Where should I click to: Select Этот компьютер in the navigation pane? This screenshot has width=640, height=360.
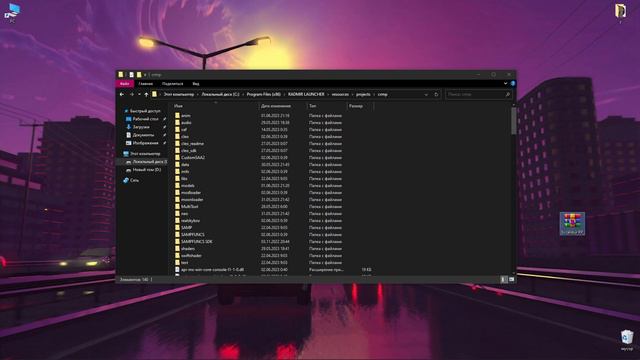point(145,154)
